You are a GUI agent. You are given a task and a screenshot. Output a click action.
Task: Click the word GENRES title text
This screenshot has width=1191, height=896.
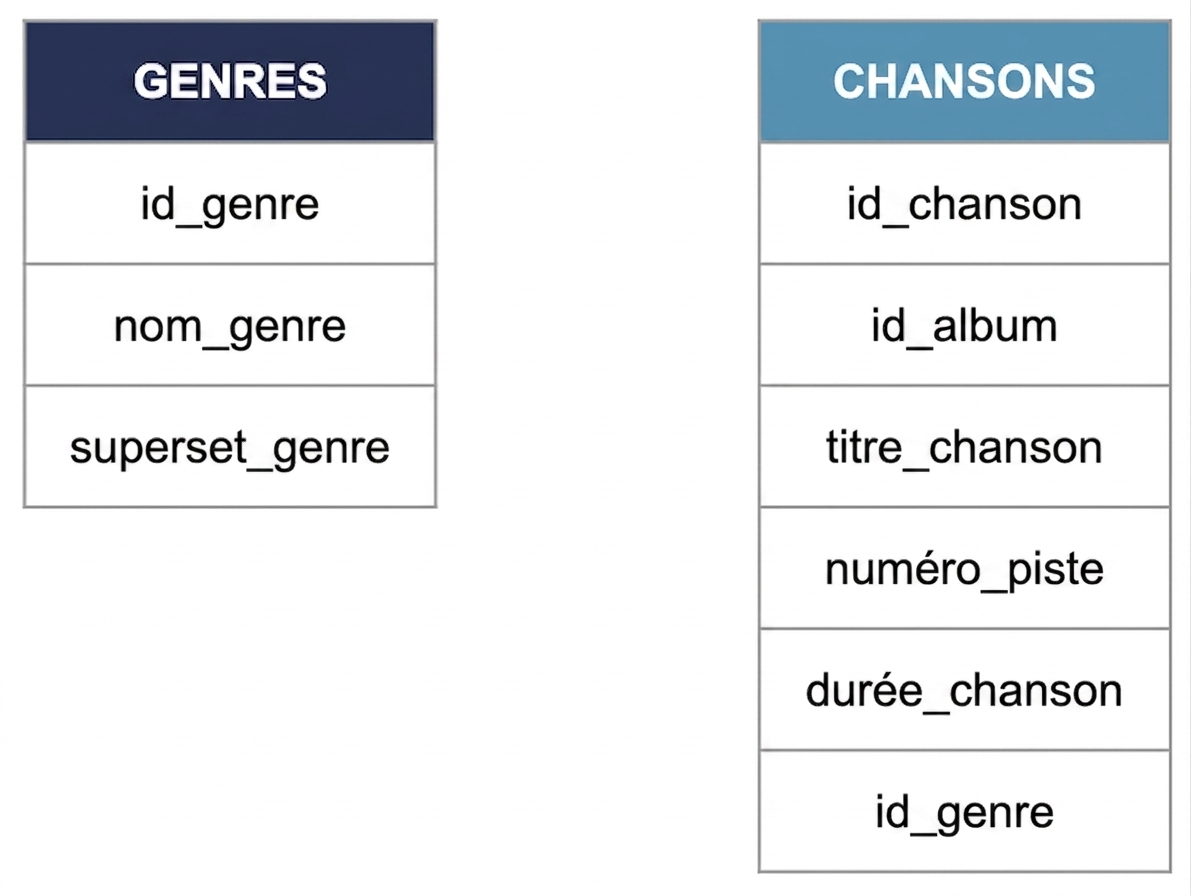[230, 81]
